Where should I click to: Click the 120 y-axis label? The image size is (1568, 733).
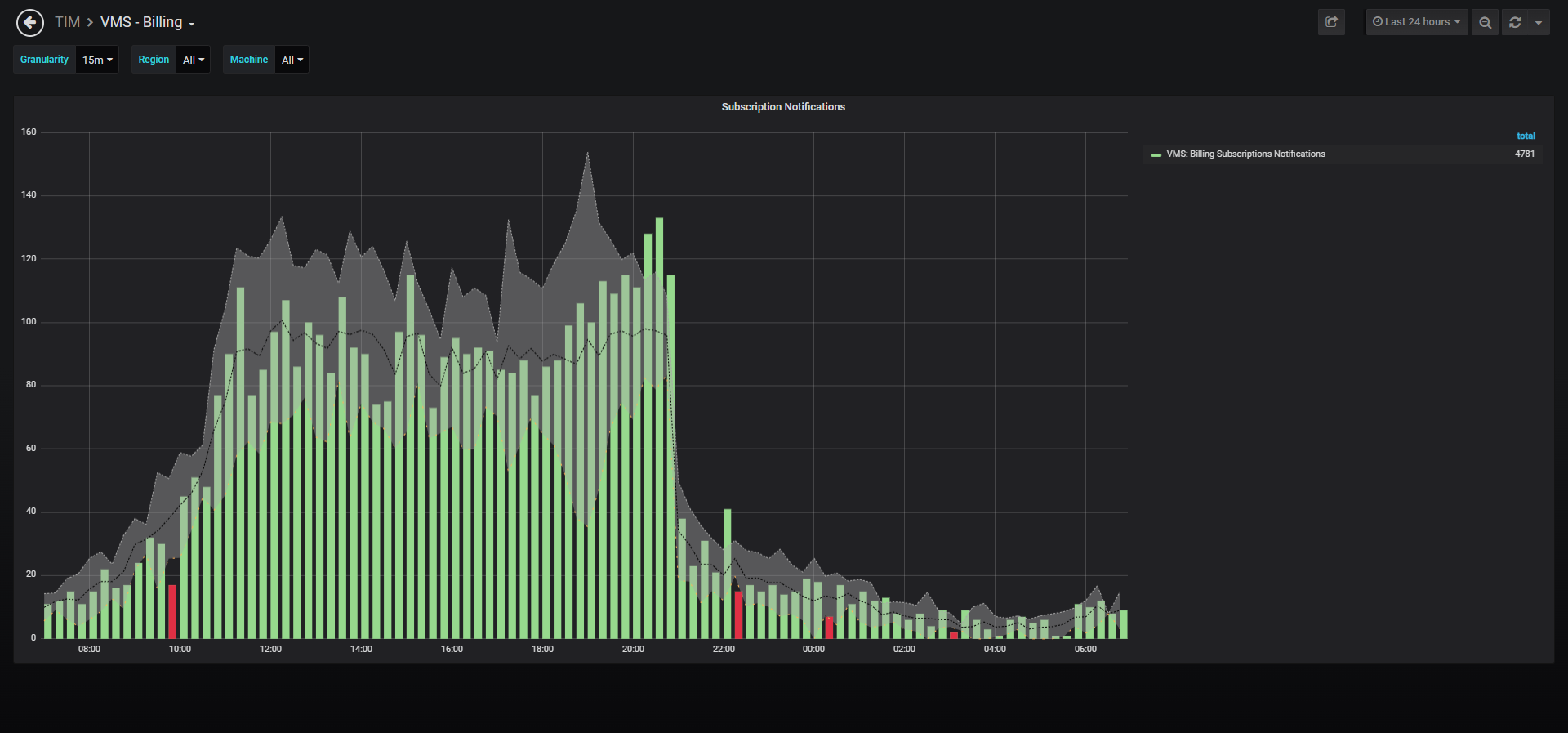tap(29, 258)
